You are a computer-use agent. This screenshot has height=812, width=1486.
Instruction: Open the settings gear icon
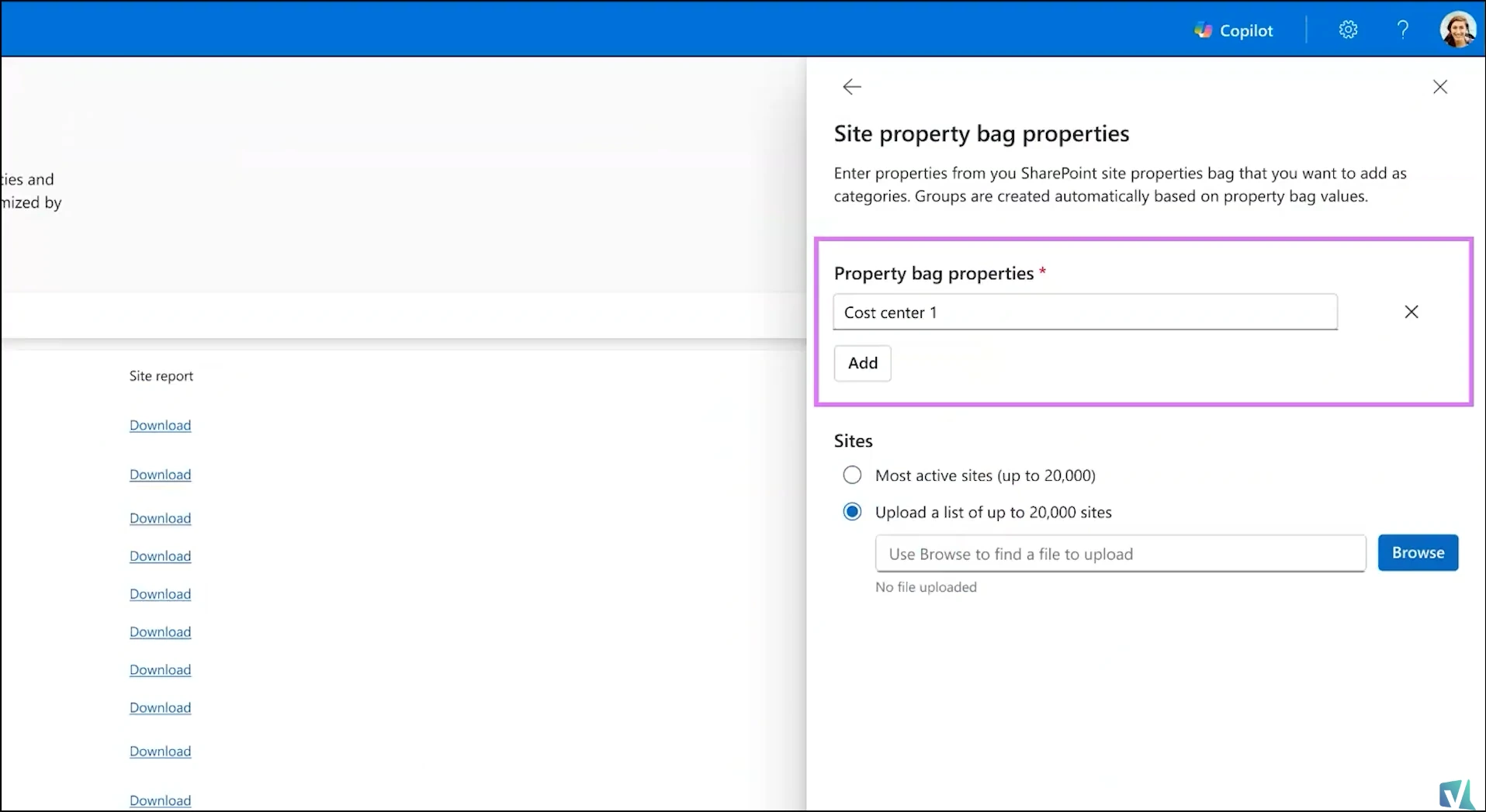[1348, 29]
